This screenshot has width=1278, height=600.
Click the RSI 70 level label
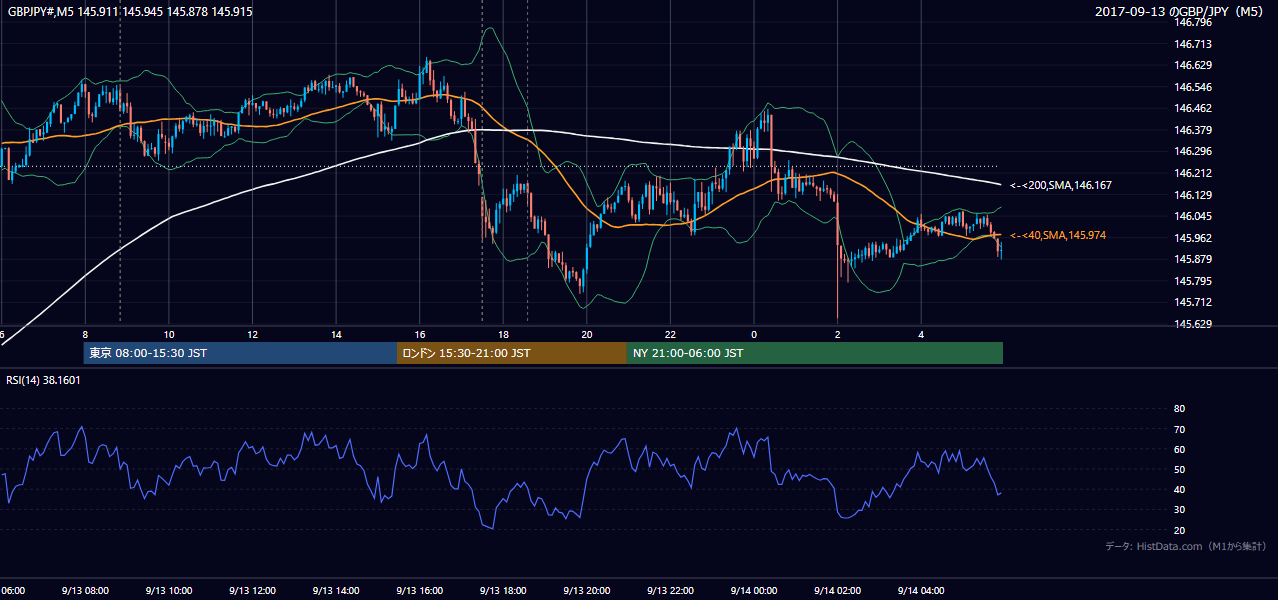click(1179, 429)
